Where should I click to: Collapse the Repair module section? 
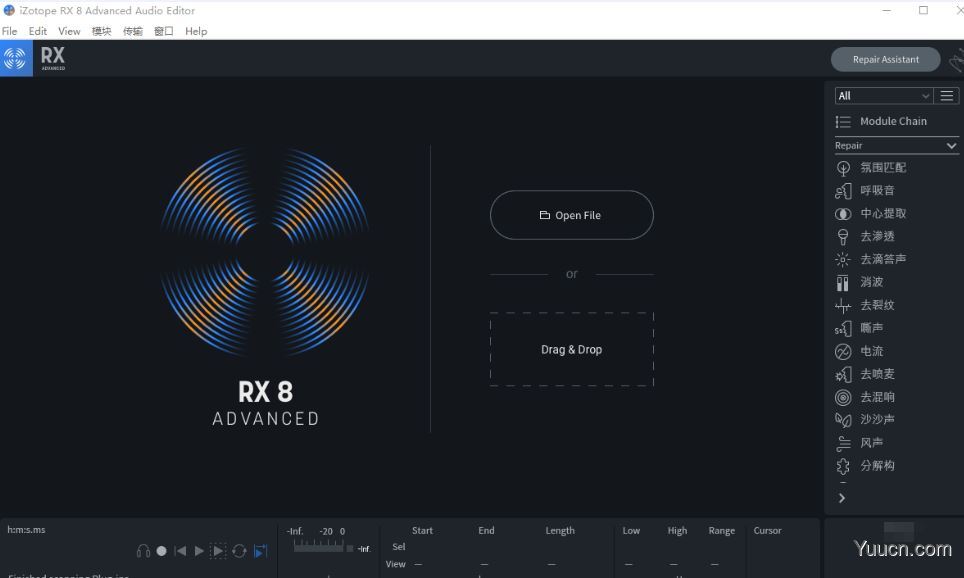point(949,145)
